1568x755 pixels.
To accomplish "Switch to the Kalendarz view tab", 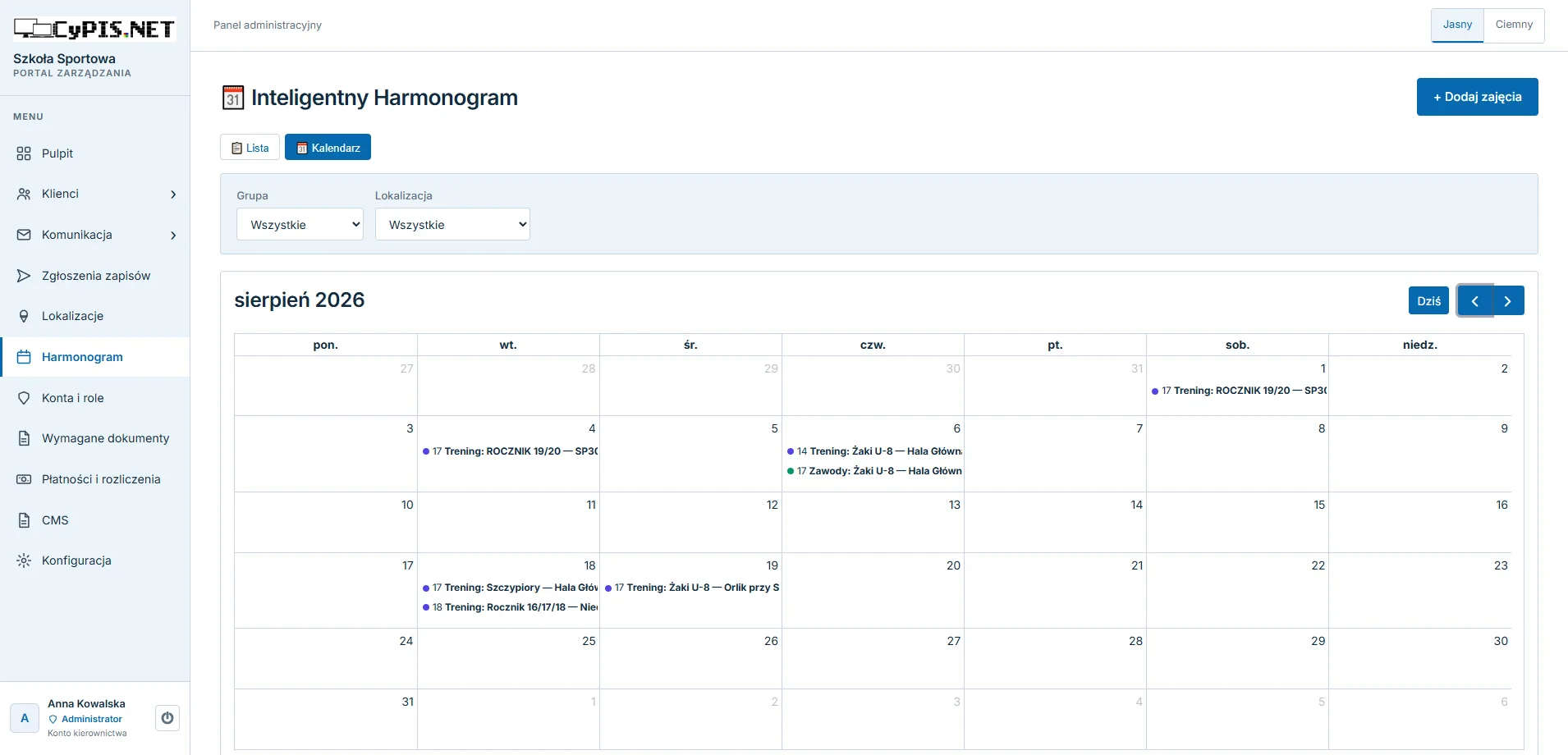I will pyautogui.click(x=328, y=147).
